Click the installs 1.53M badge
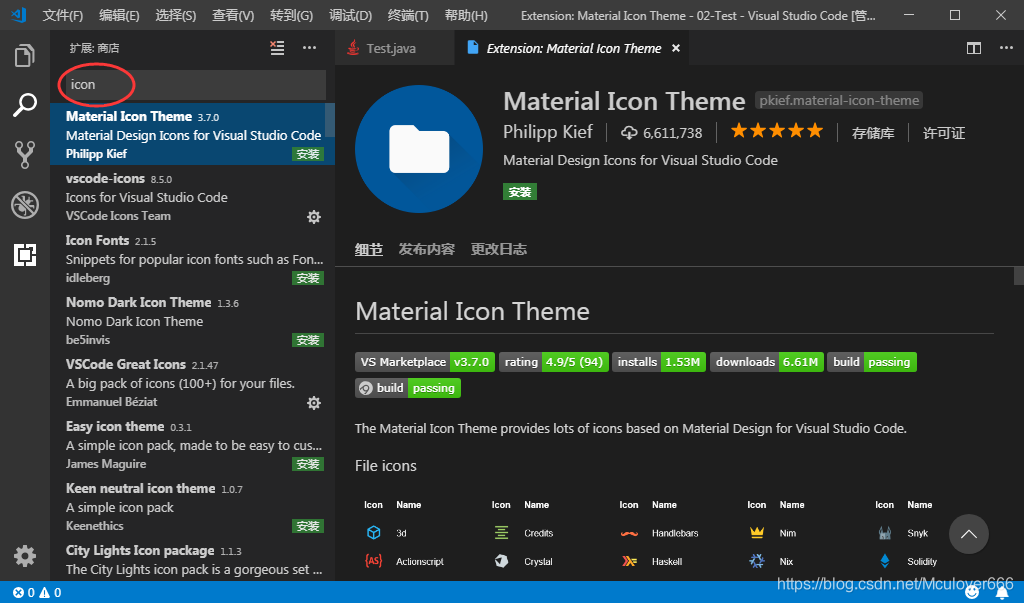 pos(659,362)
